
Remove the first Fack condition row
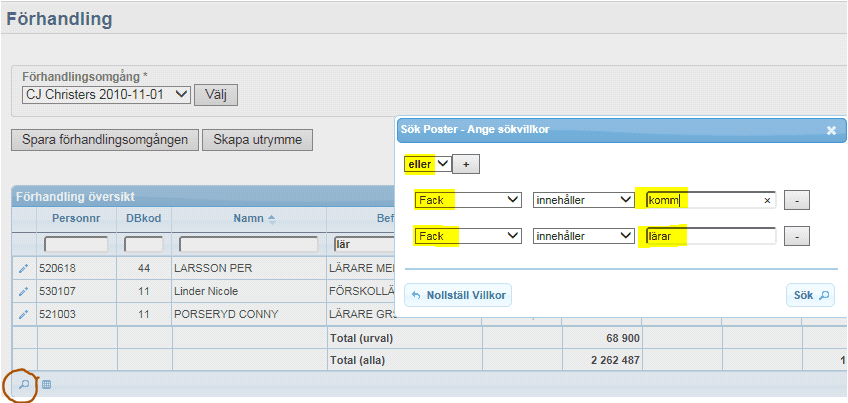pyautogui.click(x=796, y=200)
